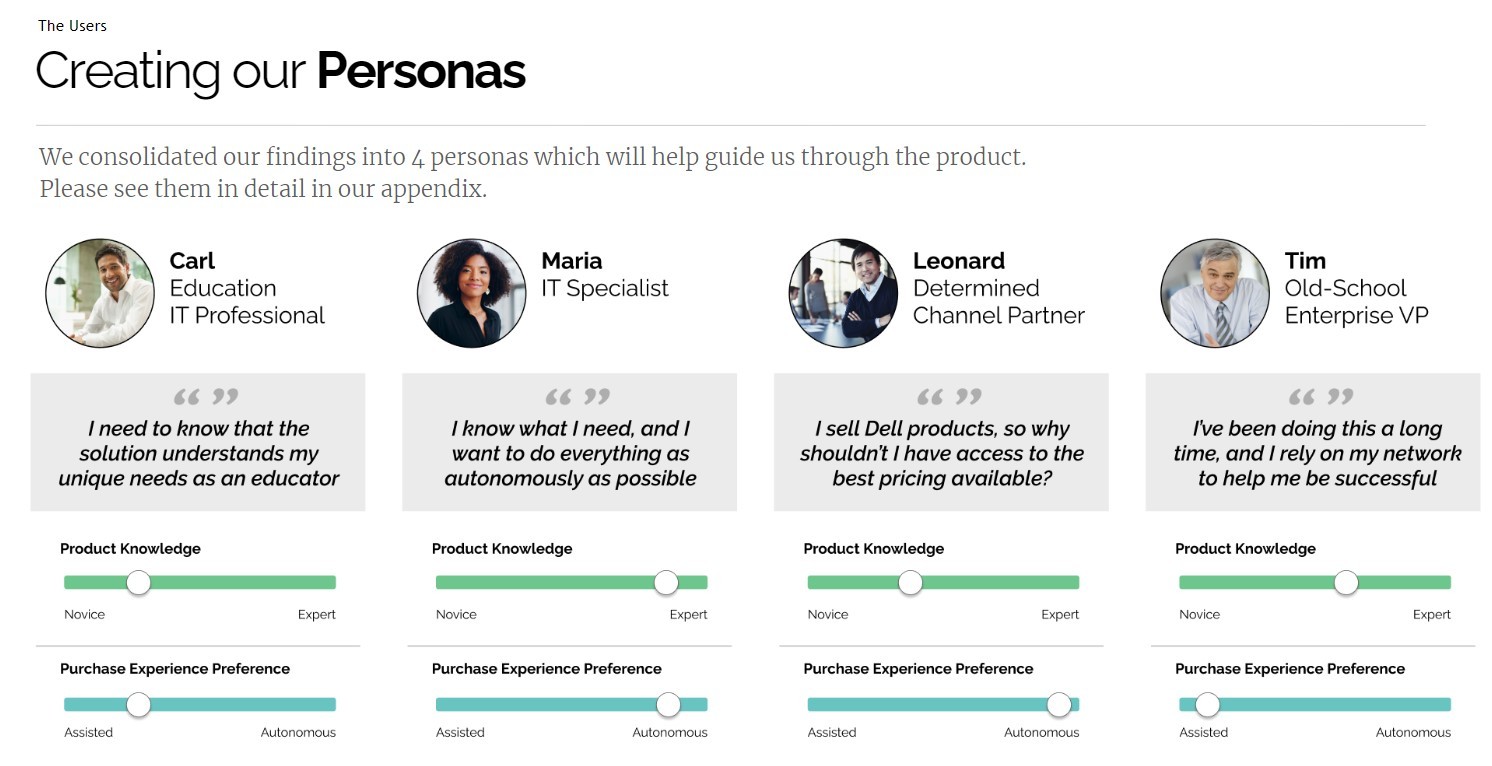
Task: Click Maria's profile photo
Action: tap(471, 293)
